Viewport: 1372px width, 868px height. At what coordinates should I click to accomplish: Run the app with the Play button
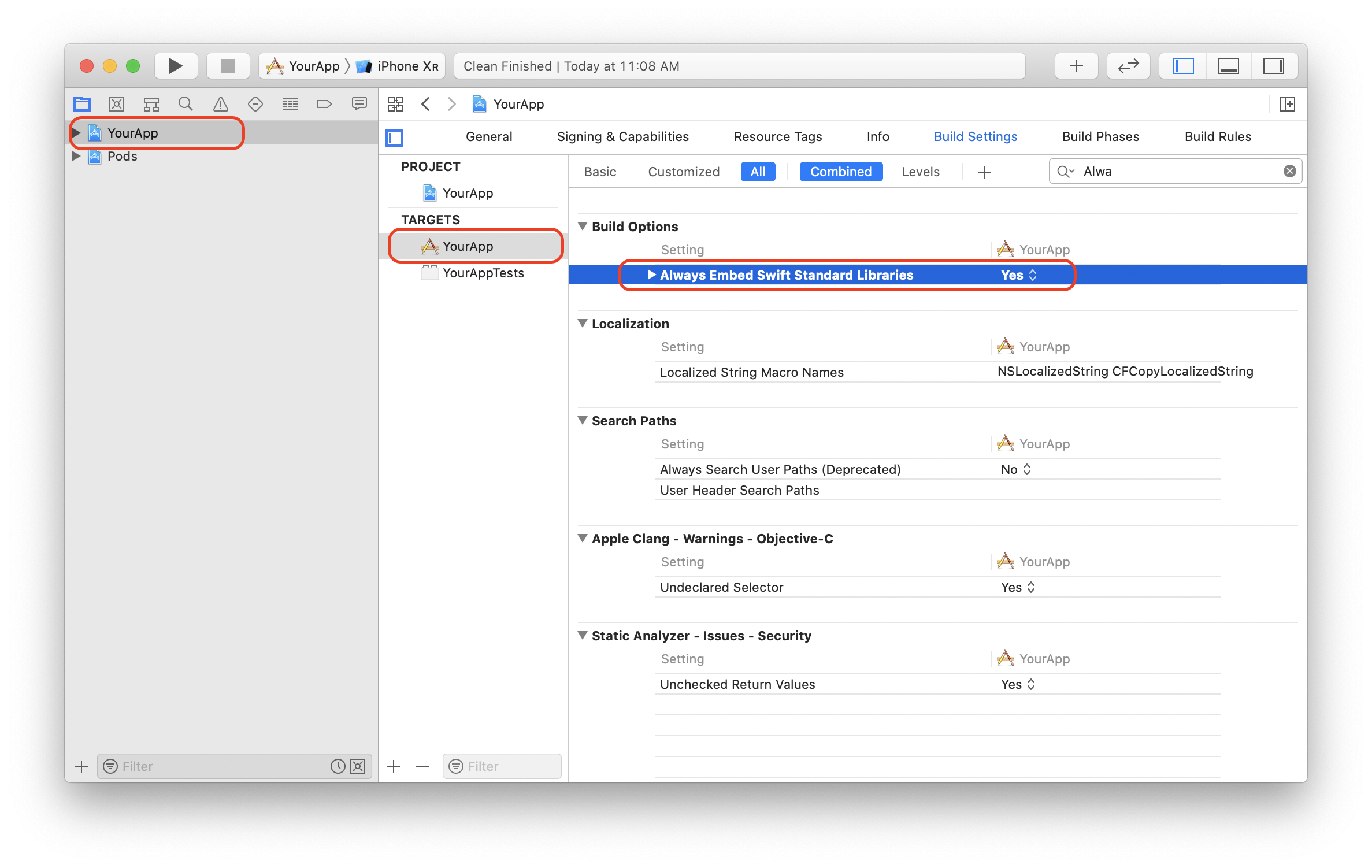176,66
